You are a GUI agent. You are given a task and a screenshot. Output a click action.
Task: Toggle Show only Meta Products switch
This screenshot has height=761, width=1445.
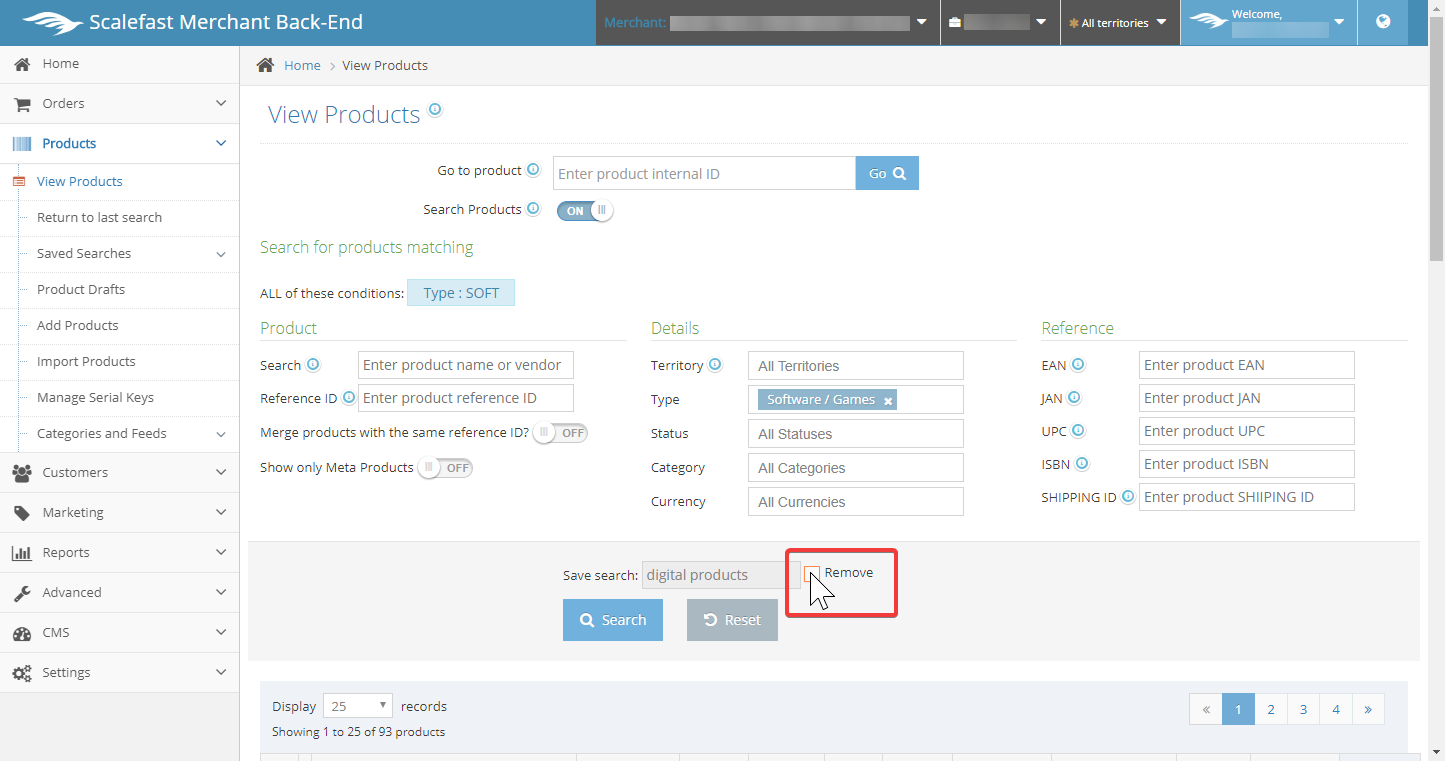click(445, 467)
